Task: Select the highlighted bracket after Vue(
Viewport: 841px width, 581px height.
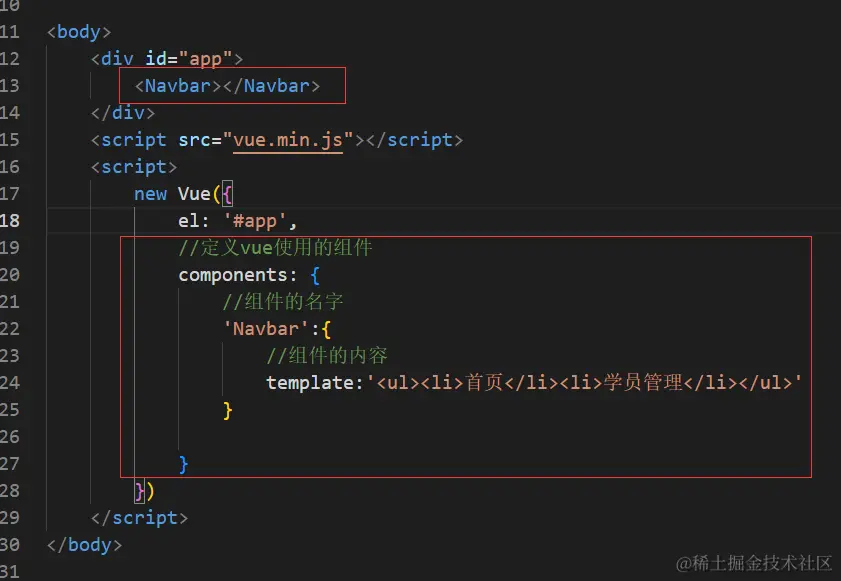Action: [x=227, y=194]
